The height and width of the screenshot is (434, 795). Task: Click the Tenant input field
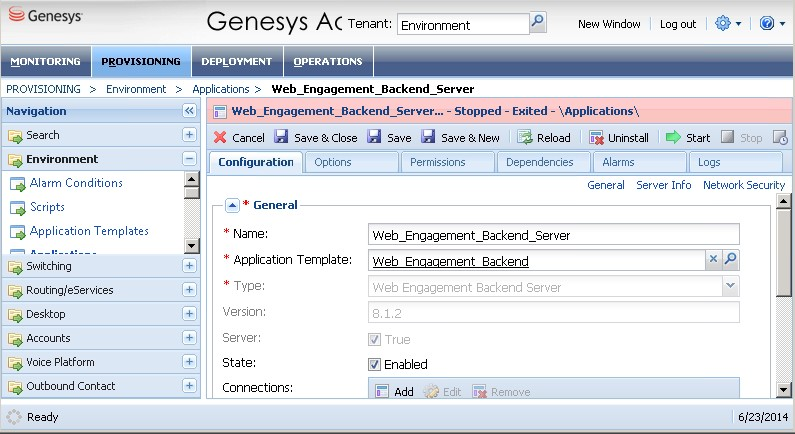pyautogui.click(x=463, y=24)
